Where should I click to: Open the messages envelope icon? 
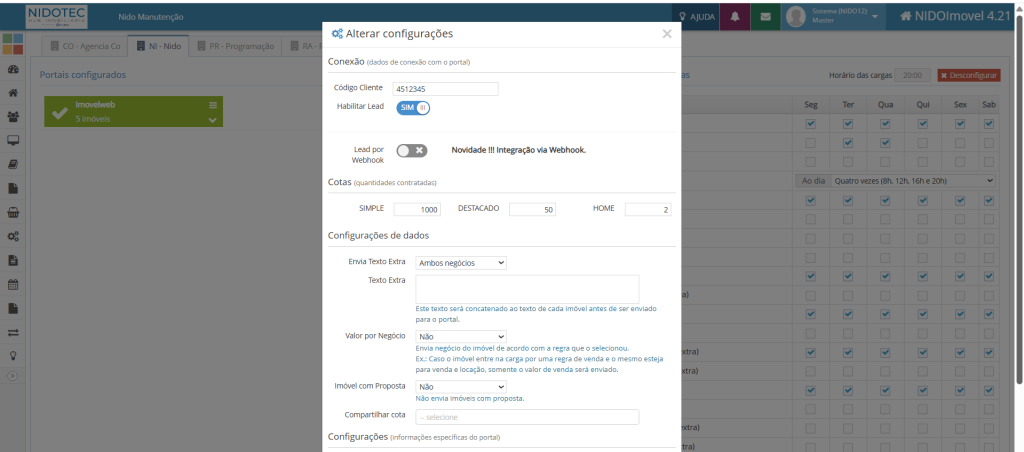coord(765,17)
